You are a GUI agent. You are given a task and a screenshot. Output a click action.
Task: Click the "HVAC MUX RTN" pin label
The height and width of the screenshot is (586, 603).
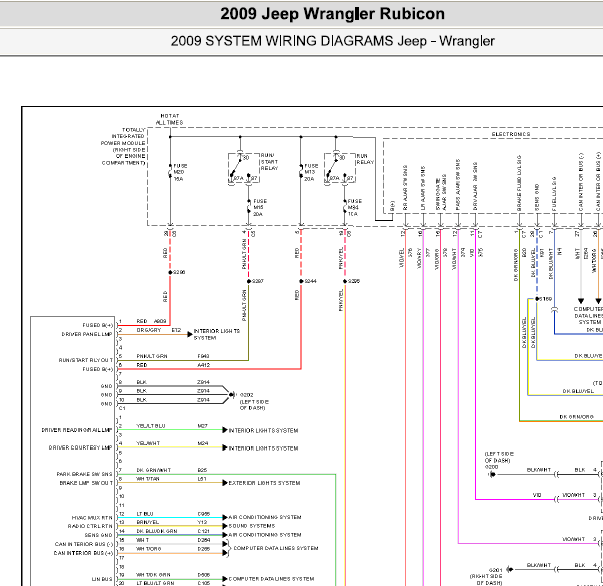point(92,518)
